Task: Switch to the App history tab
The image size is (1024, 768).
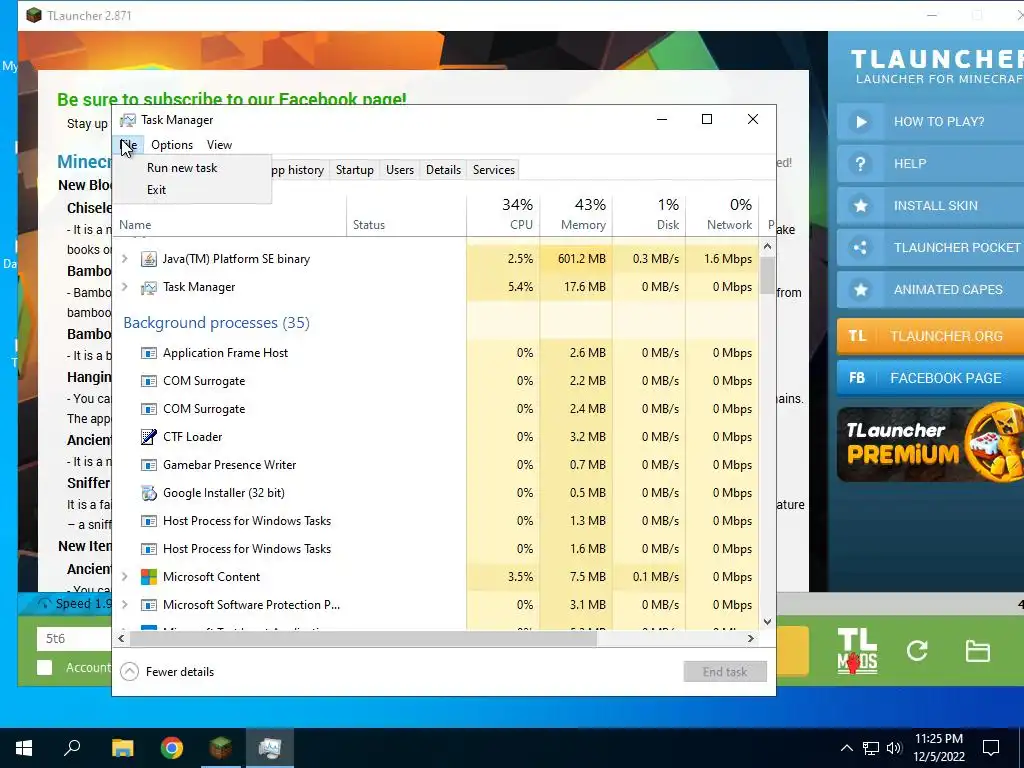Action: pyautogui.click(x=297, y=170)
